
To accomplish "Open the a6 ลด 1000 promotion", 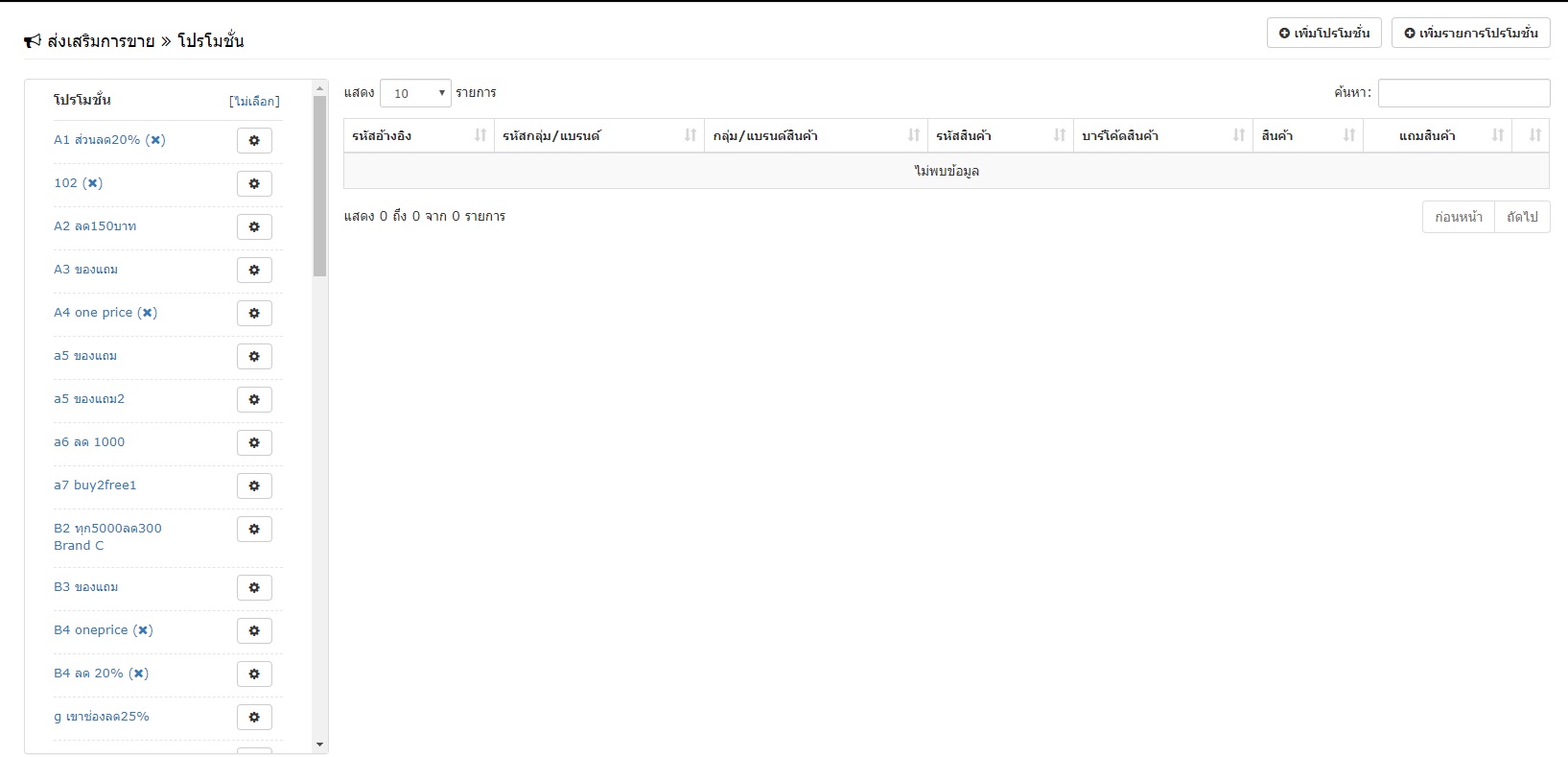I will tap(89, 442).
